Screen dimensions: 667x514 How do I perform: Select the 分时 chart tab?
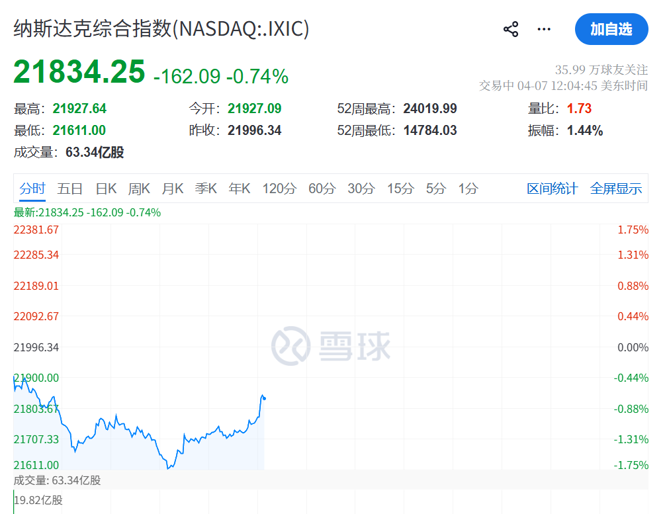[x=32, y=188]
